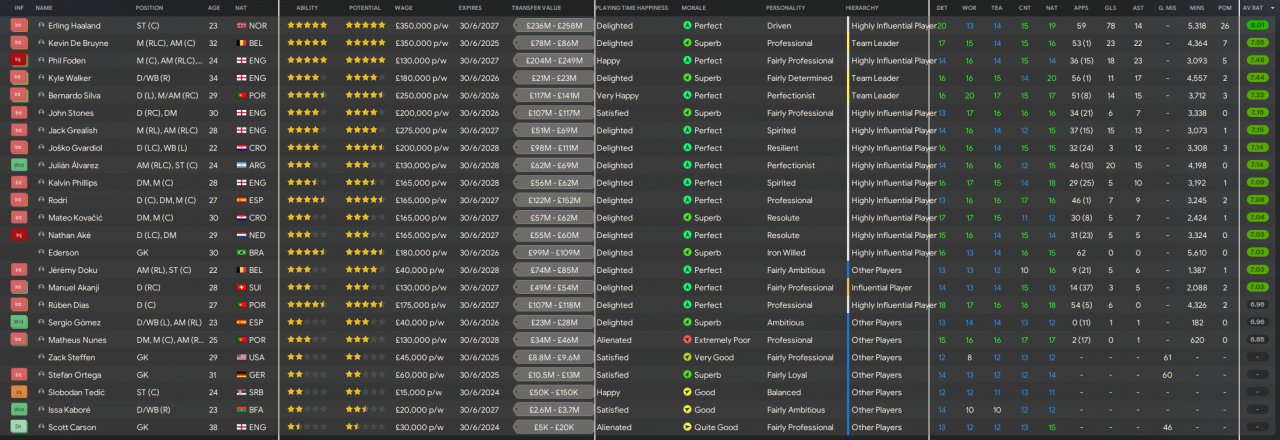Sort by the EXPIRES column header
The image size is (1280, 440).
click(470, 7)
